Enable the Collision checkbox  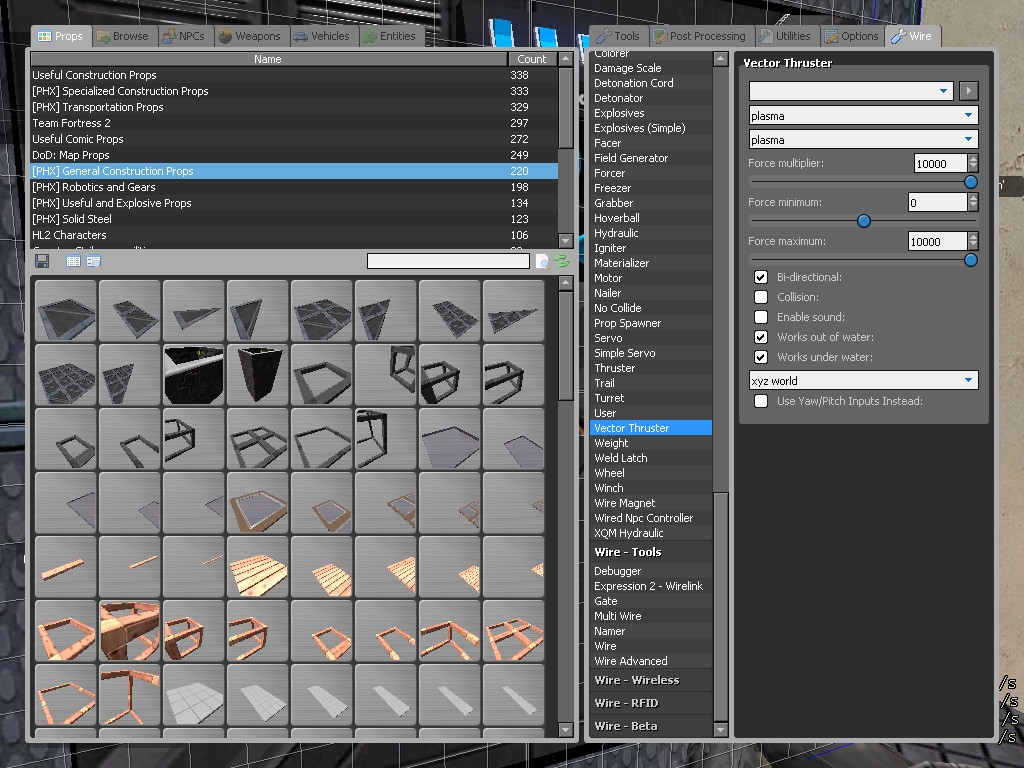[761, 297]
